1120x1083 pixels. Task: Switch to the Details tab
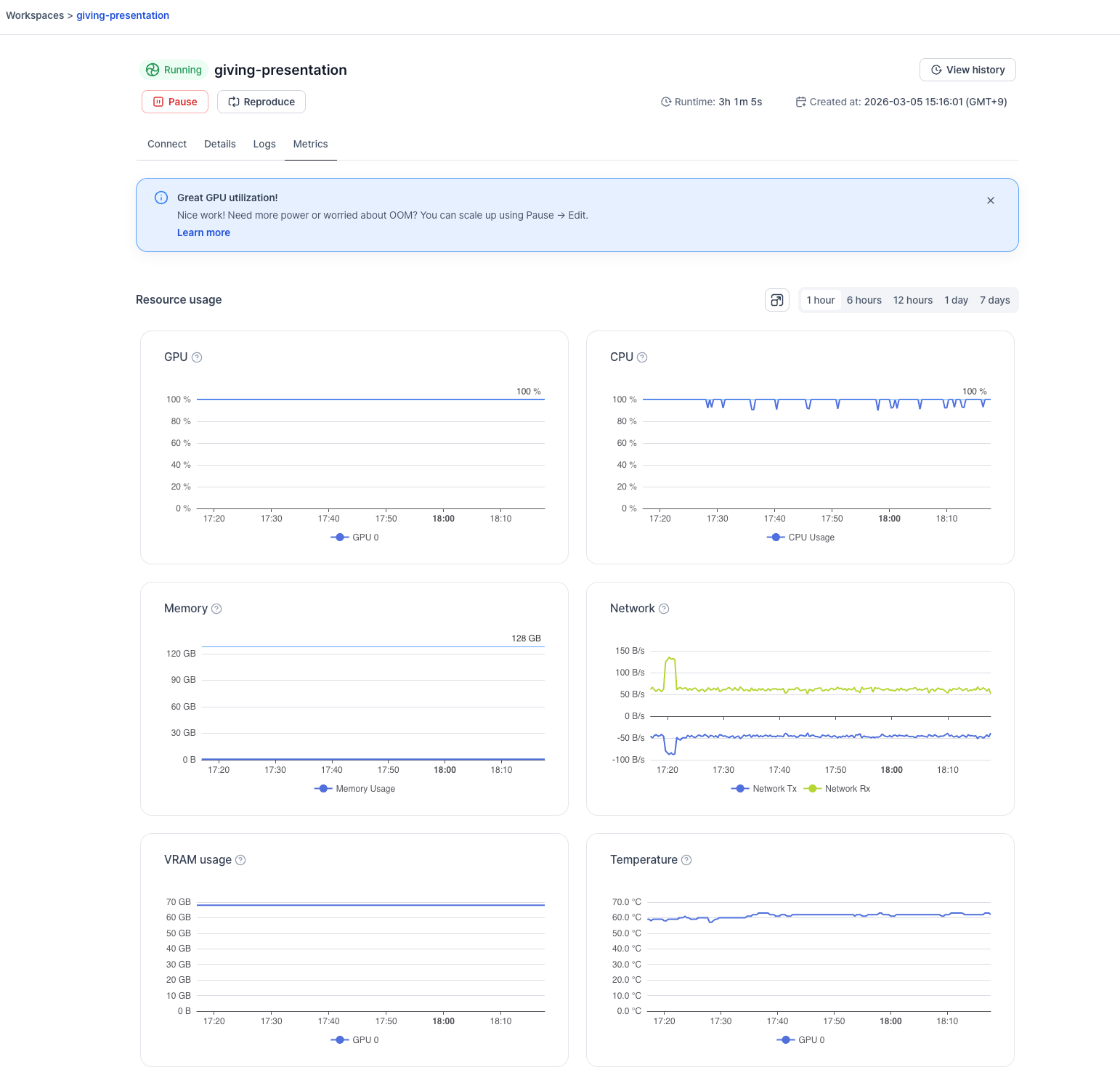220,144
